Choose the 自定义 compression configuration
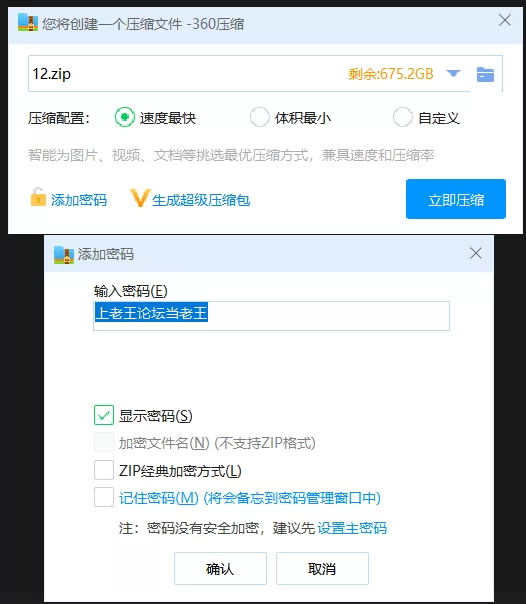526x604 pixels. pos(403,117)
